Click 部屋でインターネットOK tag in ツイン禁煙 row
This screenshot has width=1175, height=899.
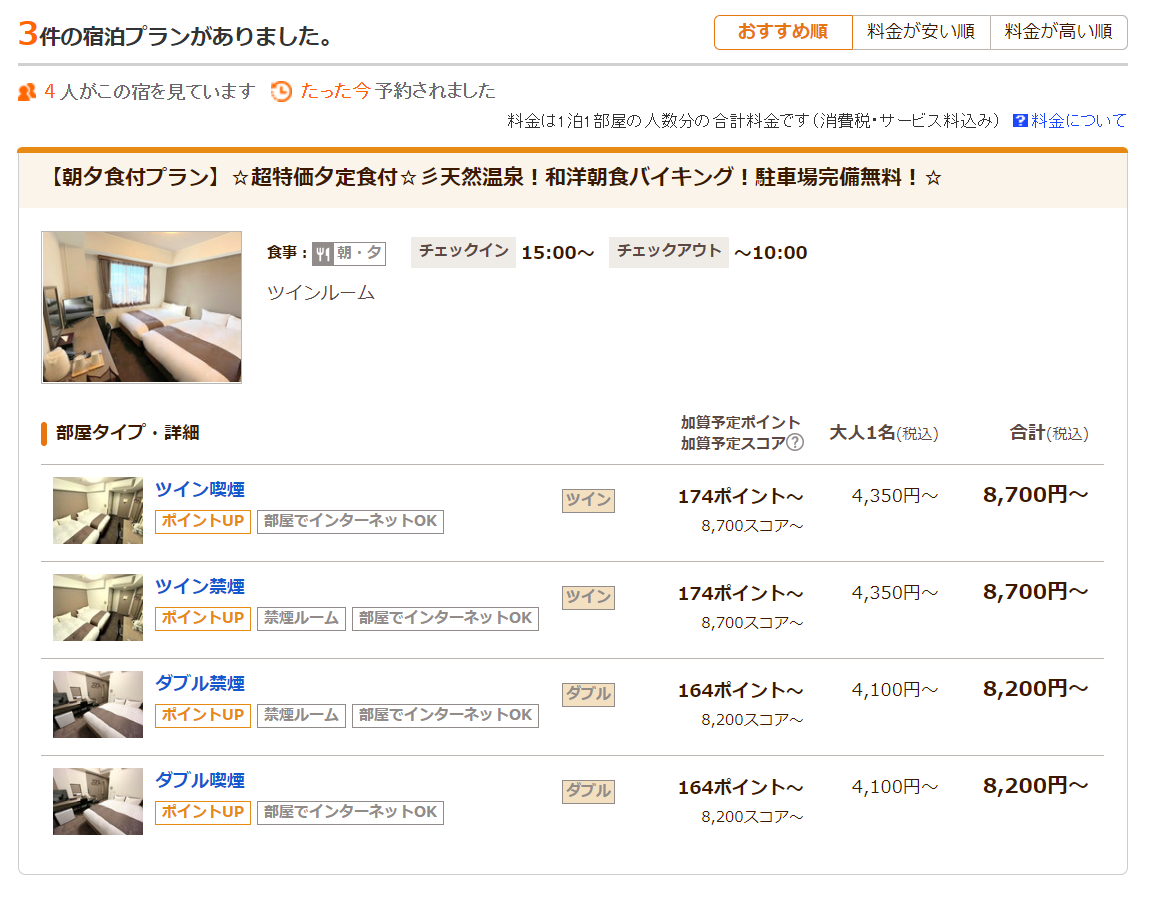click(445, 618)
